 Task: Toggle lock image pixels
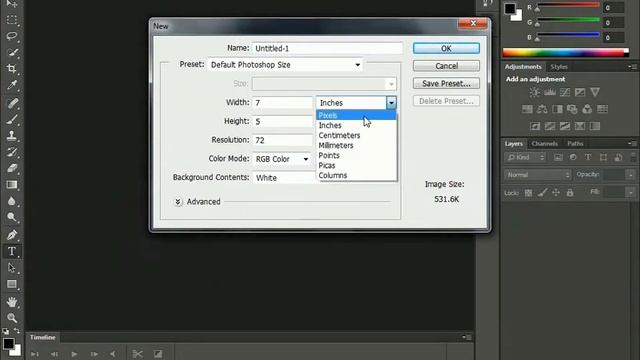[x=542, y=193]
